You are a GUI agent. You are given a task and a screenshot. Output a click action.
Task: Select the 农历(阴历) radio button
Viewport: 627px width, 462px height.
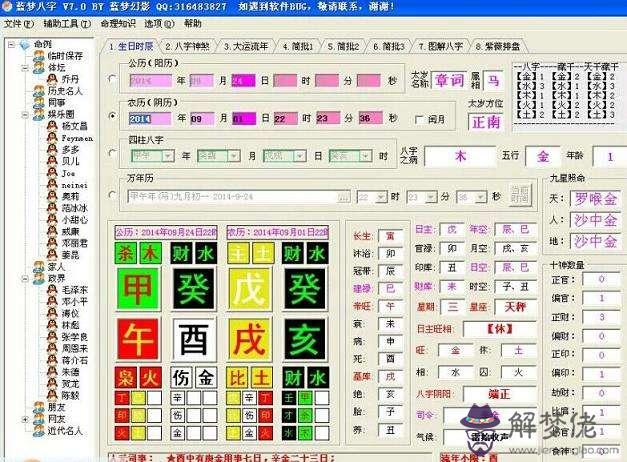112,116
